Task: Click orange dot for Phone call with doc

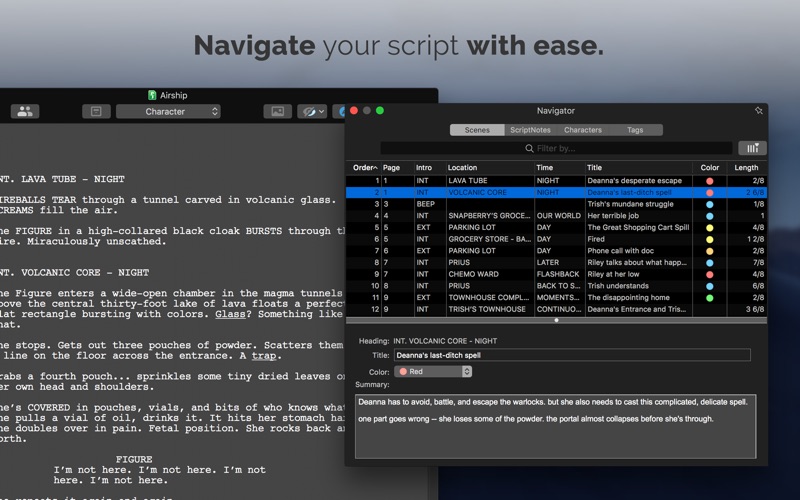Action: click(709, 252)
